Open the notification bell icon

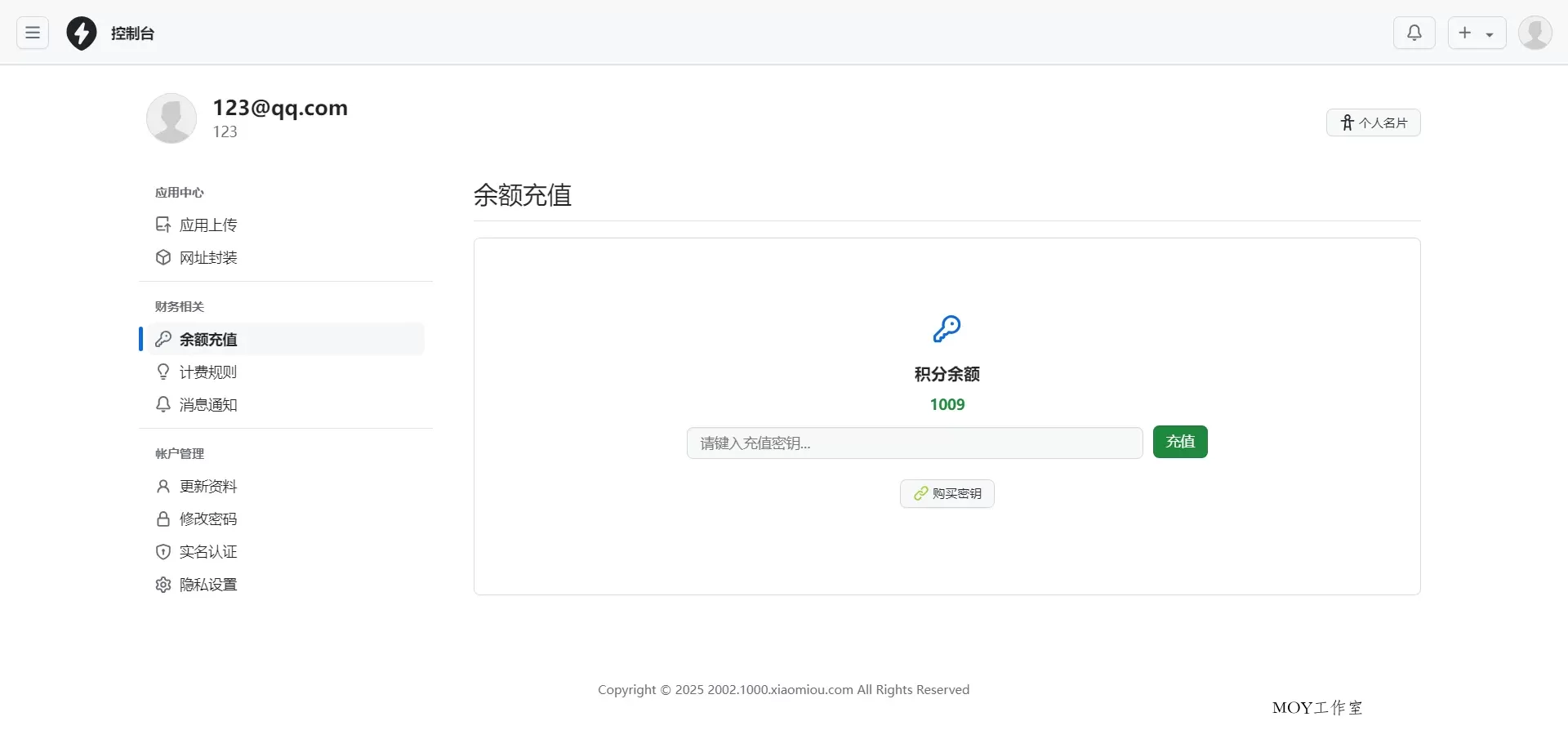[1414, 33]
